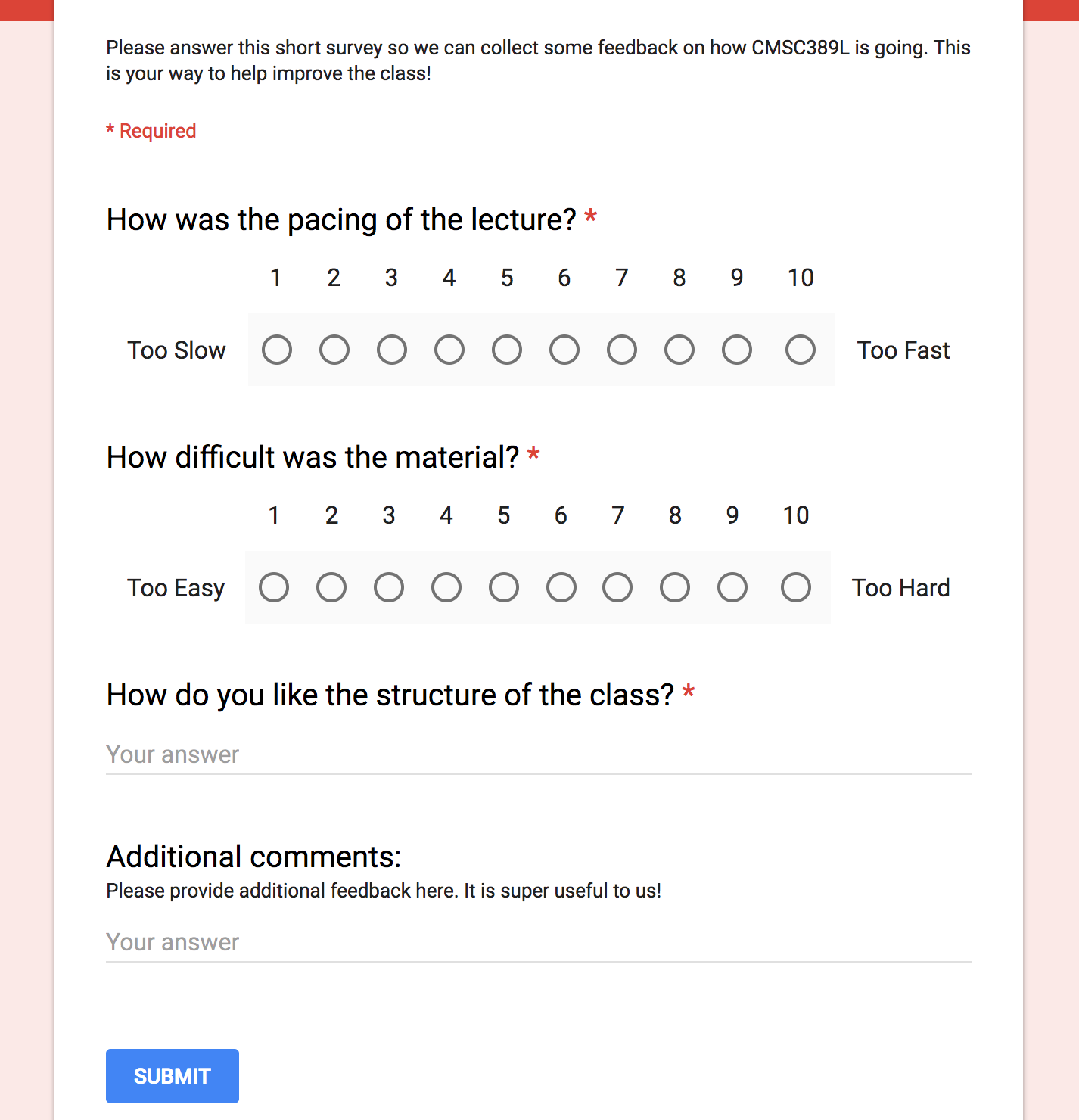Select 10 for lecture pacing
Viewport: 1079px width, 1120px height.
coord(801,350)
